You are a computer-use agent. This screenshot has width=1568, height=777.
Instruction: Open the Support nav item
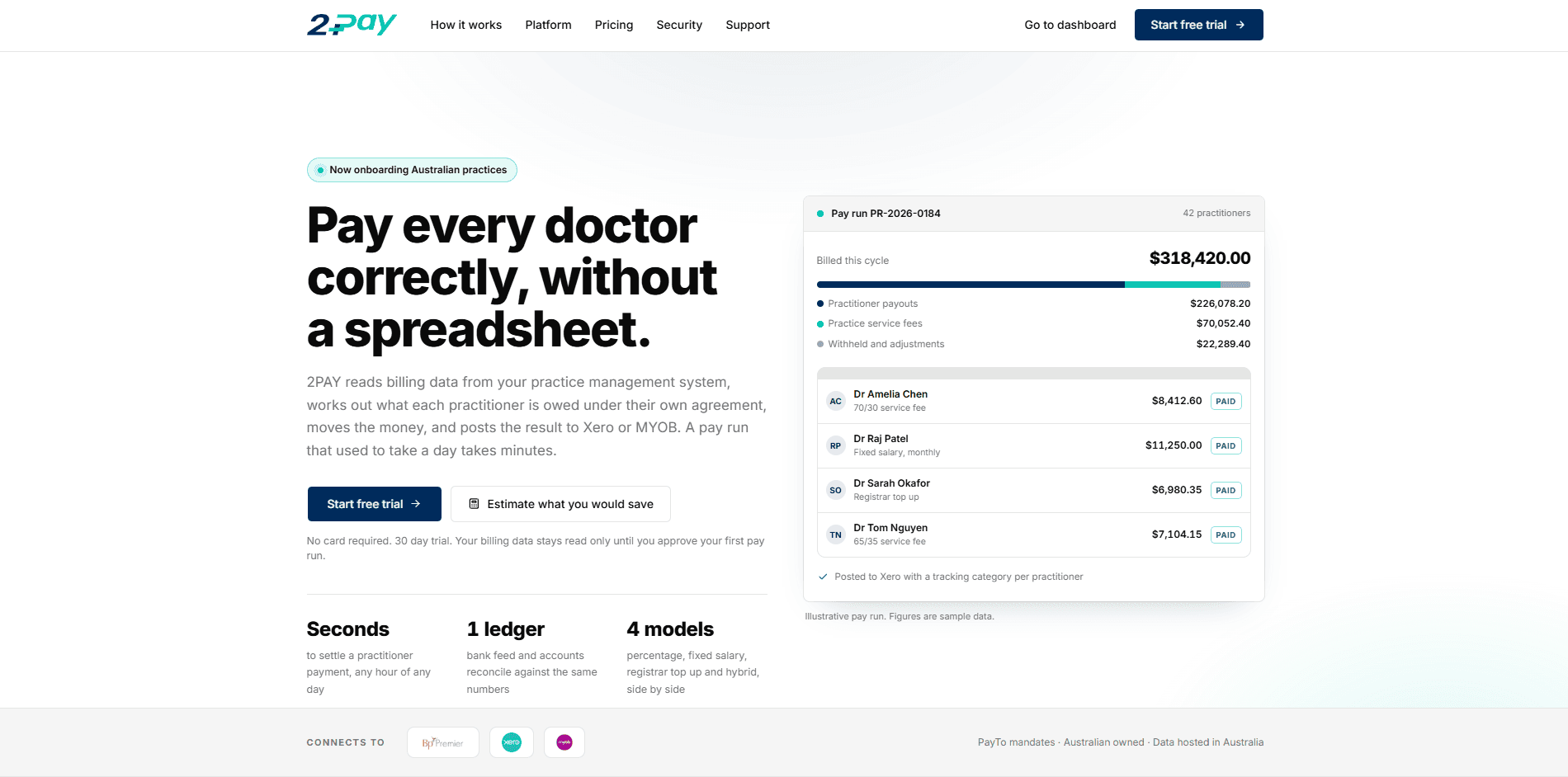[748, 25]
